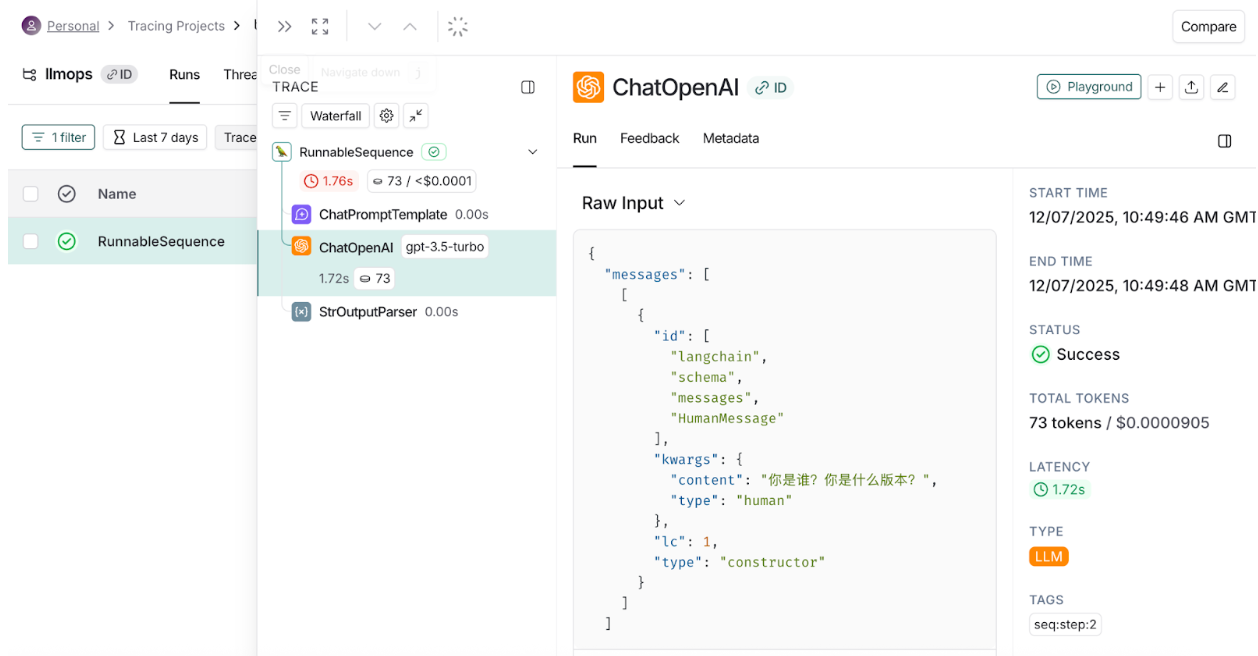Click the trace filter lines icon

285,116
